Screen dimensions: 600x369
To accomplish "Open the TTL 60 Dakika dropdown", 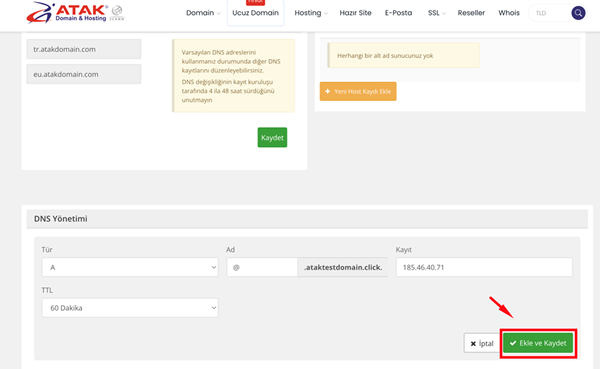I will (x=130, y=308).
